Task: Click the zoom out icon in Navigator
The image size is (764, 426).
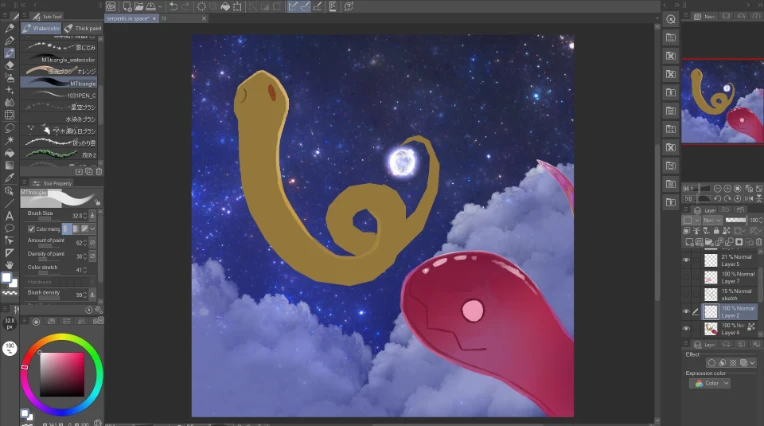Action: click(x=718, y=189)
